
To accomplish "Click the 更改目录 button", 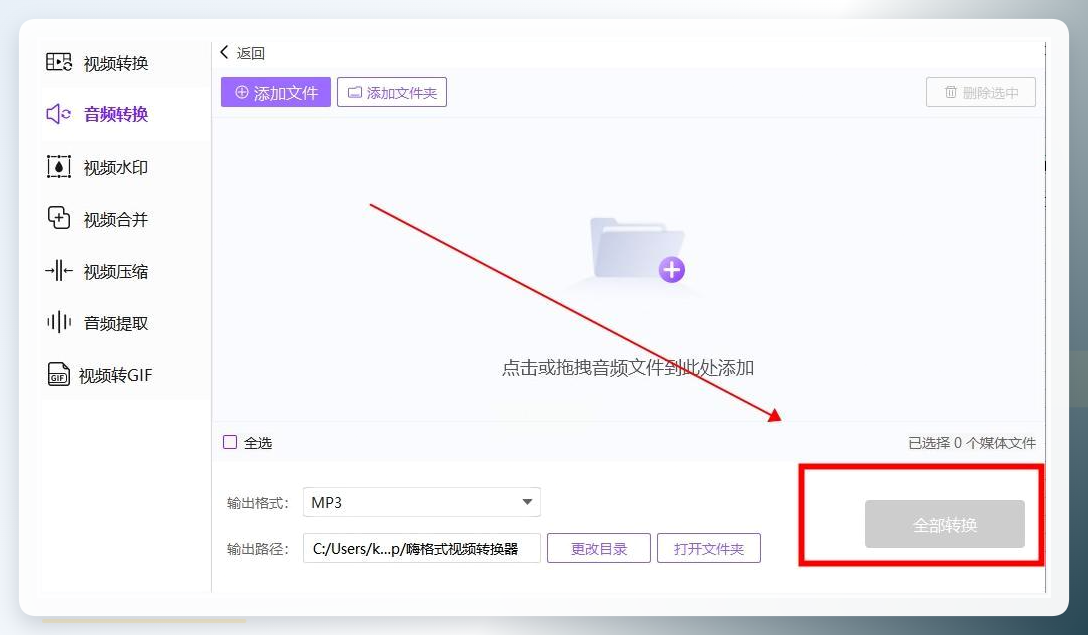I will (x=599, y=548).
